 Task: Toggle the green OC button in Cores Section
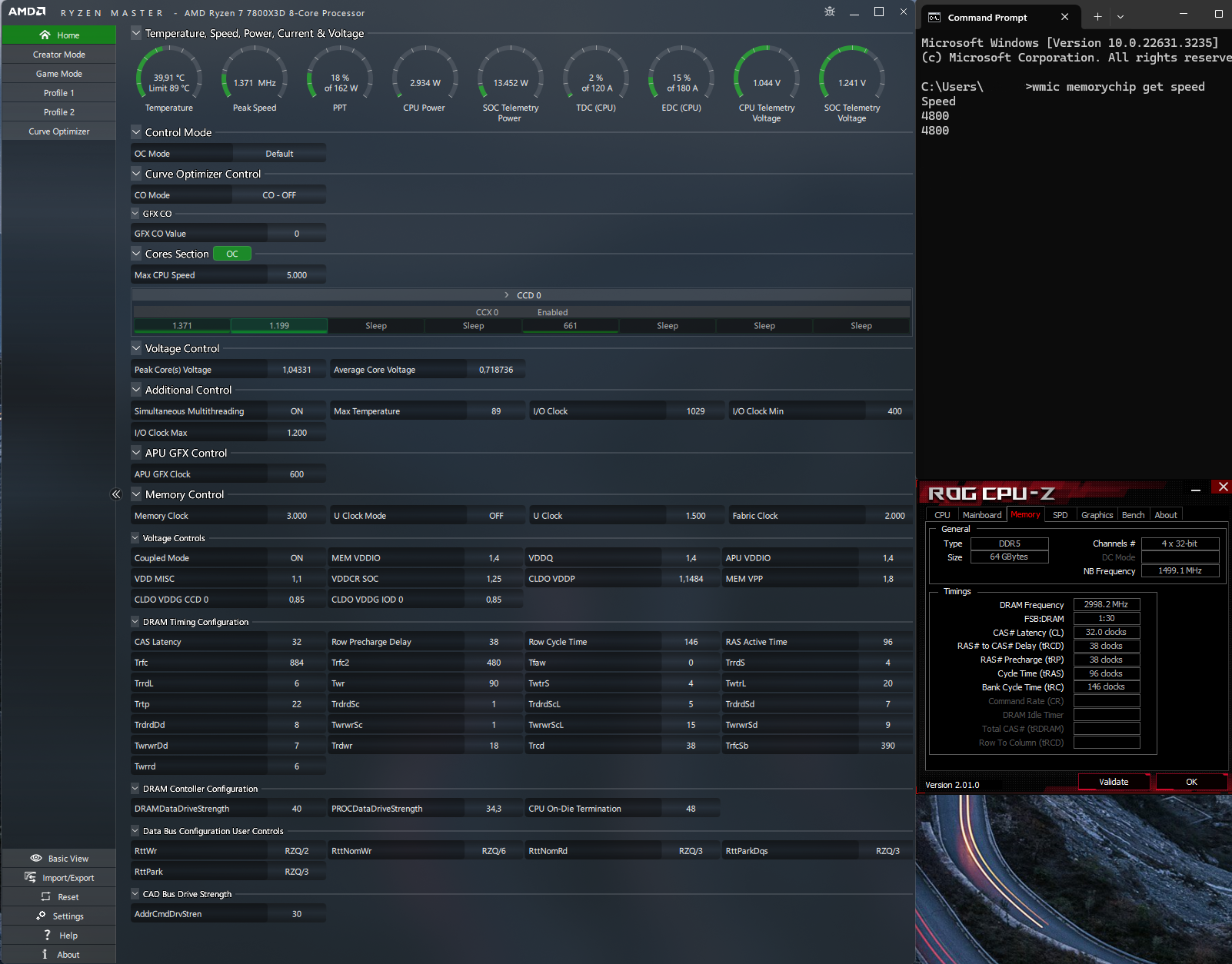coord(231,254)
